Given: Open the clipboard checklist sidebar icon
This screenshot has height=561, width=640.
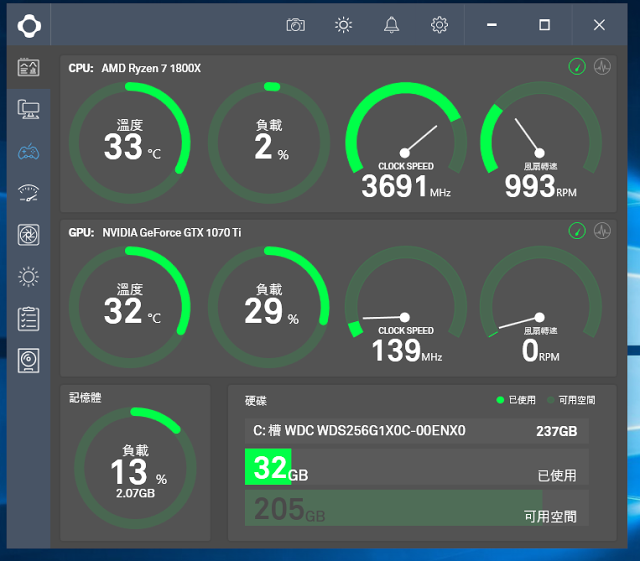Looking at the screenshot, I should 29,319.
